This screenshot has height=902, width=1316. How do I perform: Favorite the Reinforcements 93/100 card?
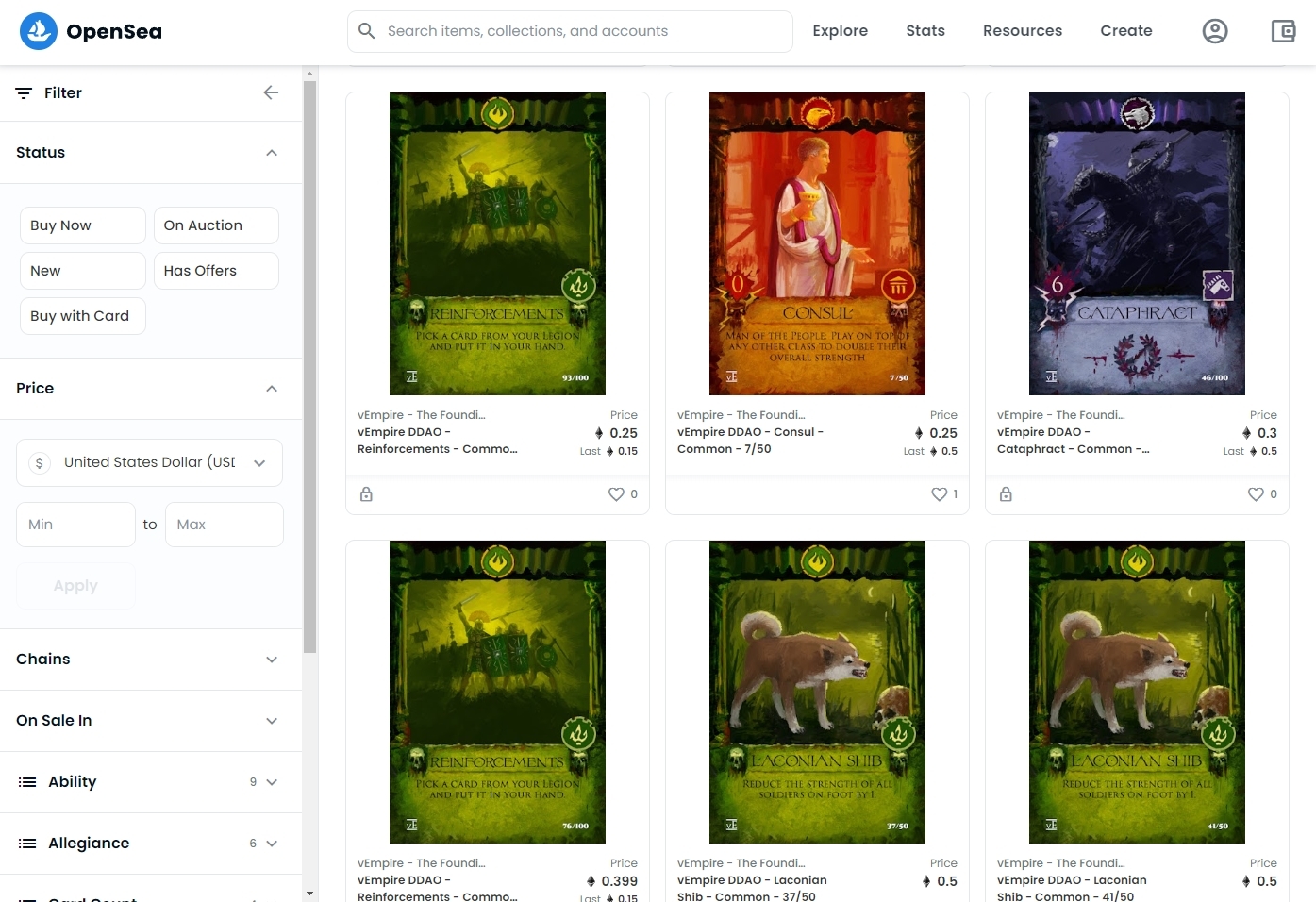coord(616,494)
